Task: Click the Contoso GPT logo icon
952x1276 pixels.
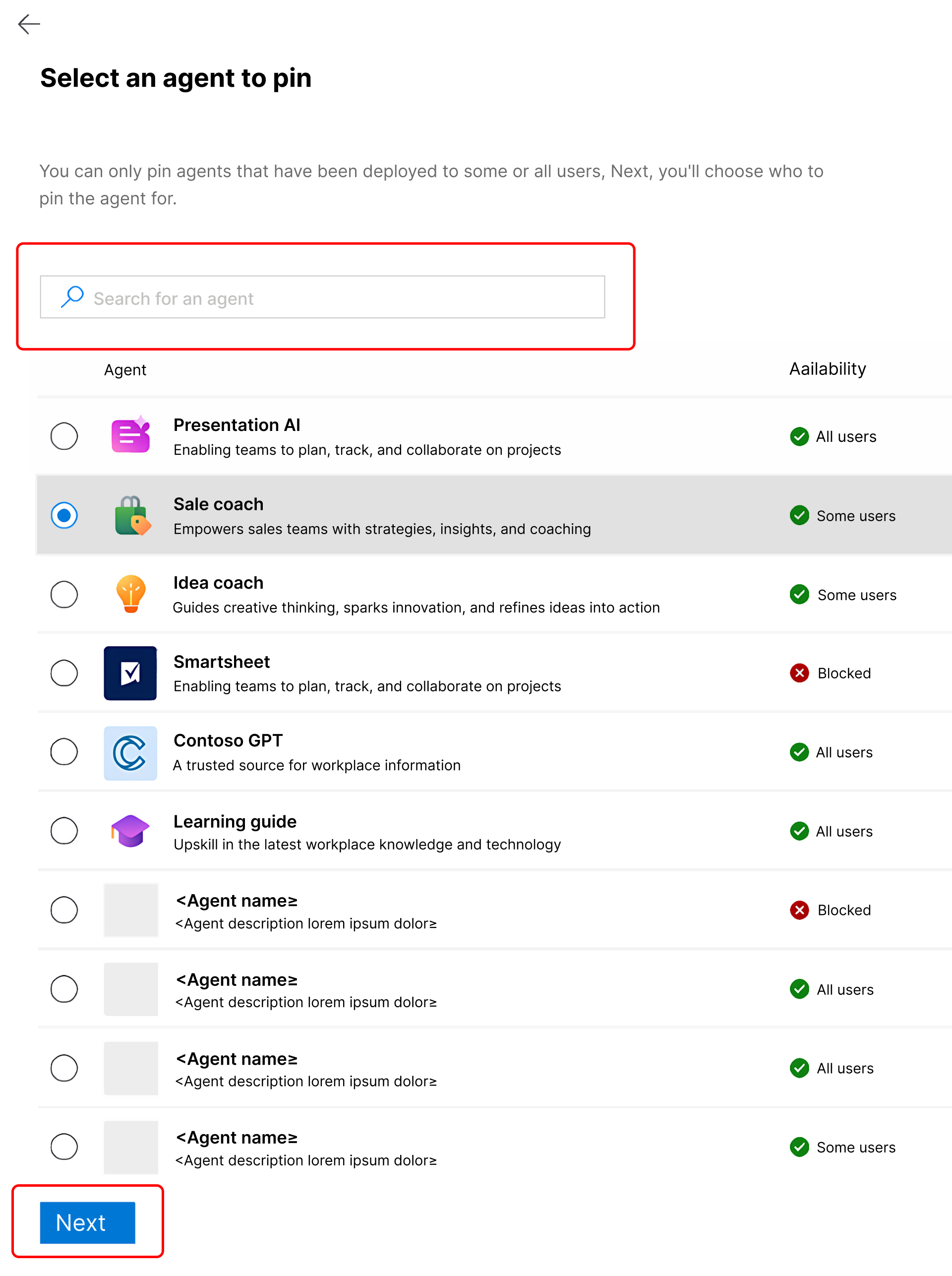Action: coord(130,752)
